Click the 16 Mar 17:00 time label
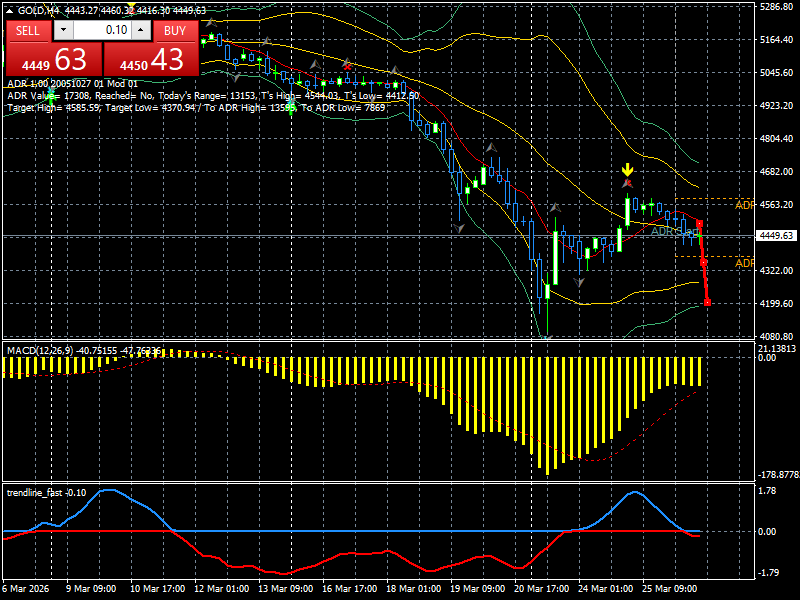Image resolution: width=800 pixels, height=600 pixels. (x=350, y=589)
